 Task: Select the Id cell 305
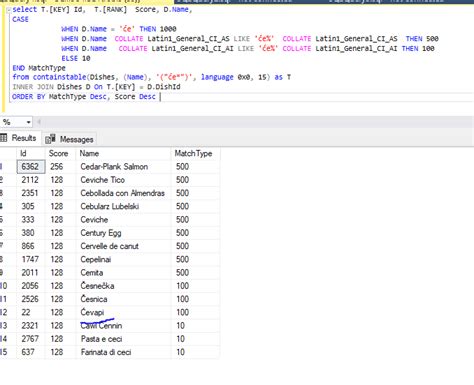point(31,206)
